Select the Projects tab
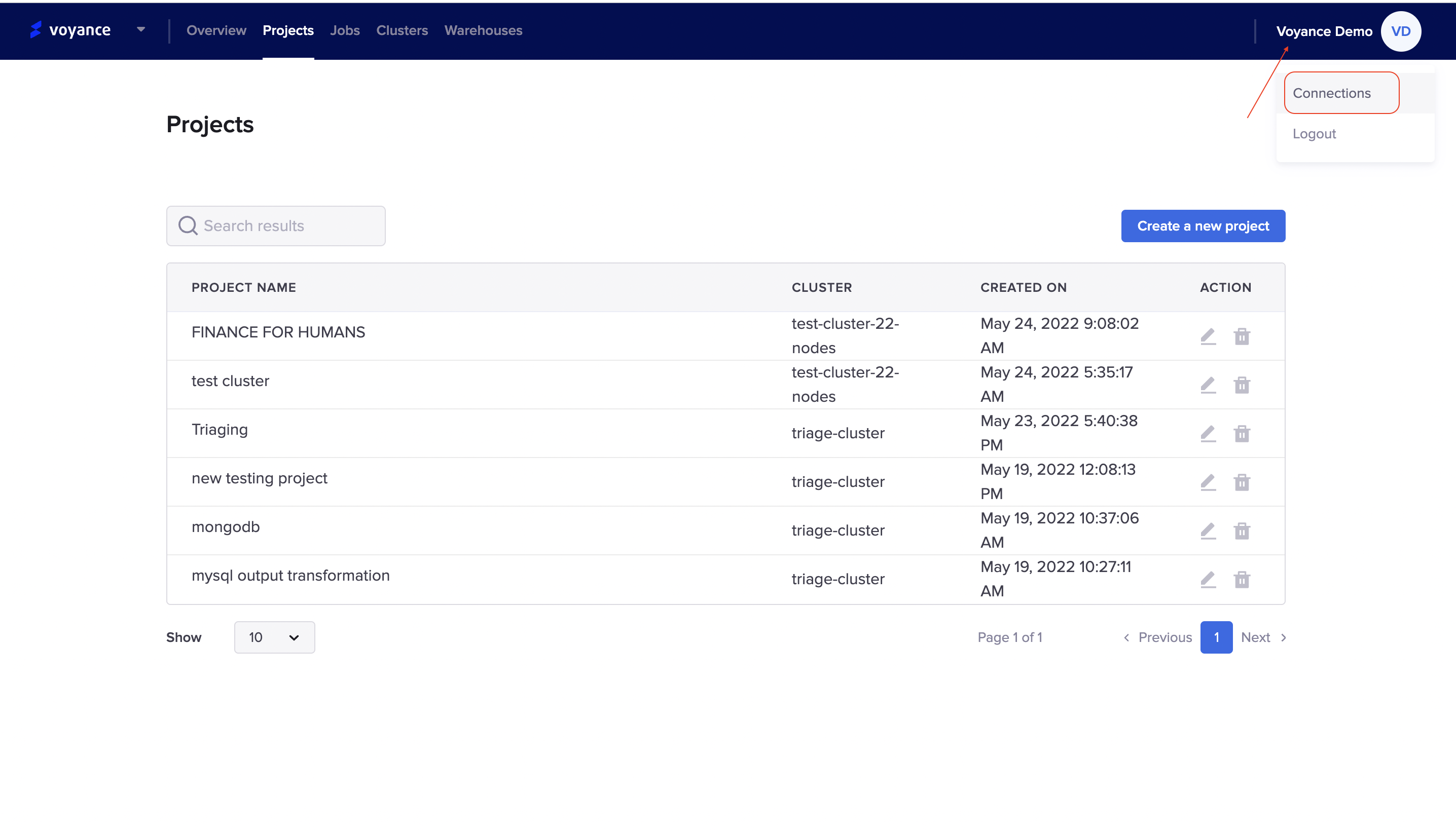The height and width of the screenshot is (835, 1456). coord(288,30)
